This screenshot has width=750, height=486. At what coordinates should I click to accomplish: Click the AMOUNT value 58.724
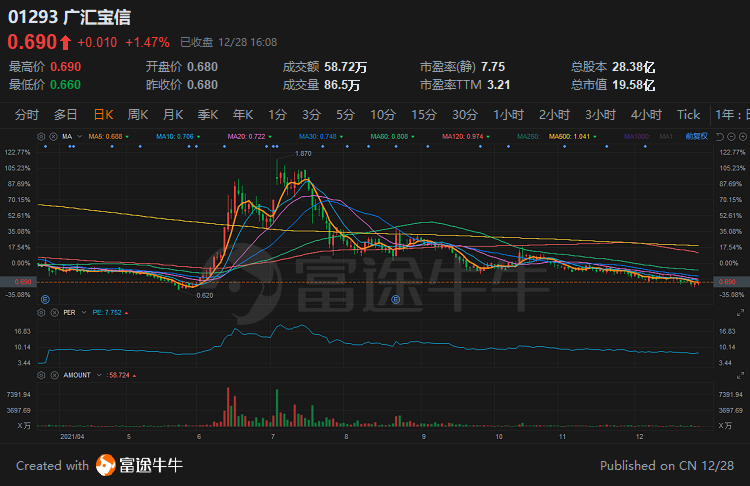pos(119,376)
